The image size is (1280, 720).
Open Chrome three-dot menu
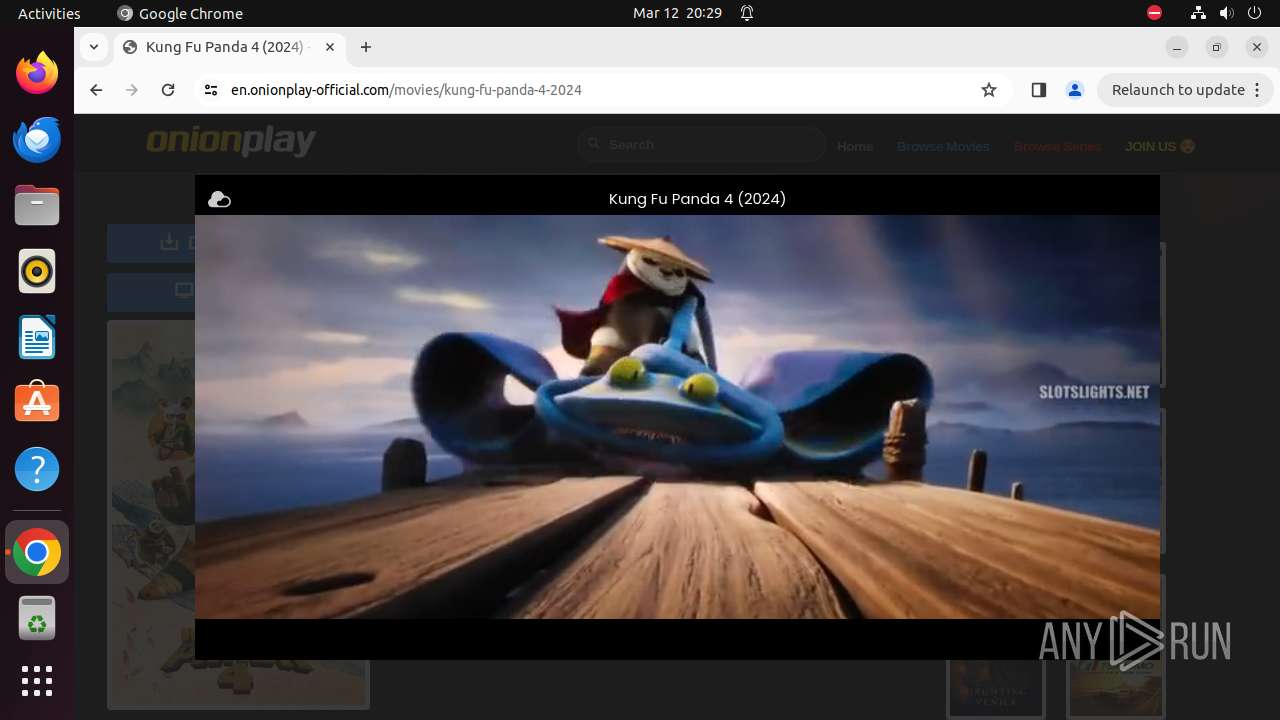click(1258, 90)
